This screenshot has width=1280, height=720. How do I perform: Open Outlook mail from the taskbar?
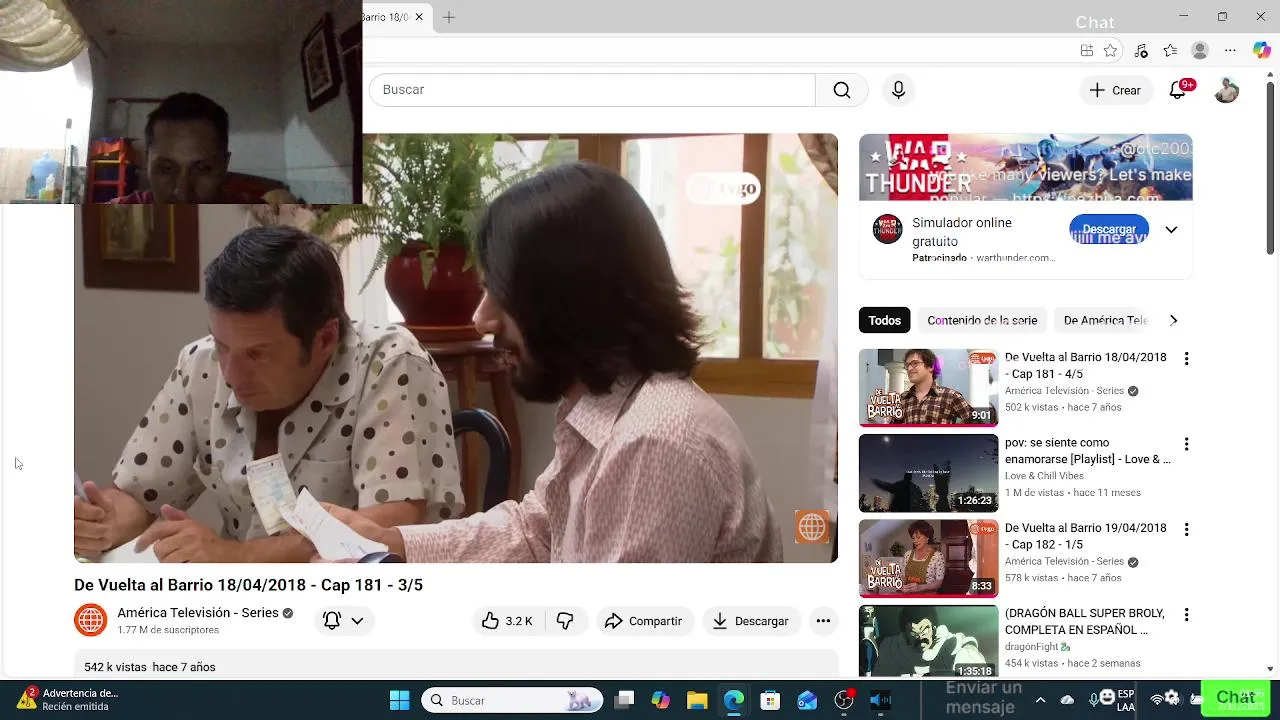point(807,700)
